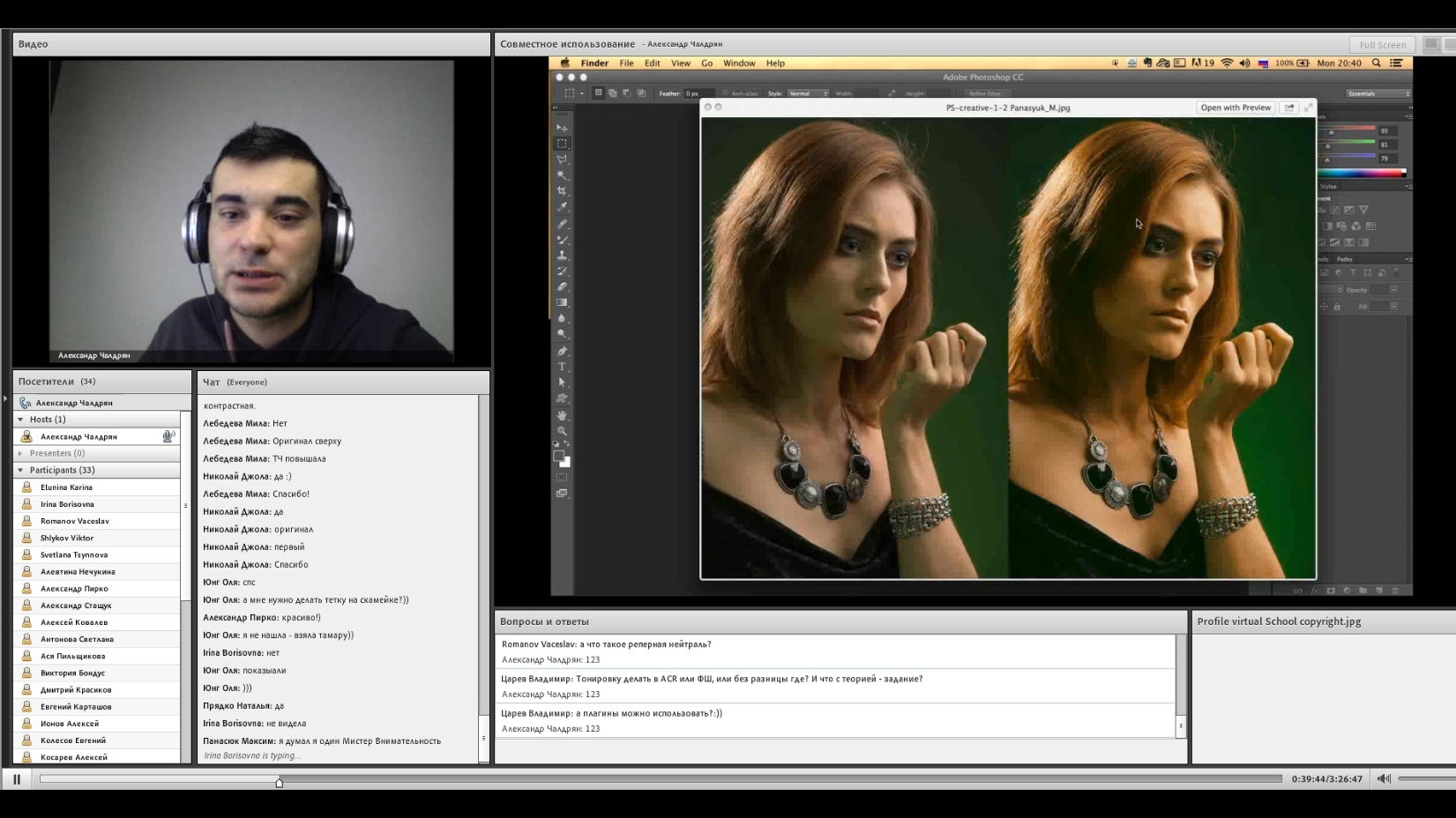
Task: Open the Window menu in menu bar
Action: pos(739,63)
